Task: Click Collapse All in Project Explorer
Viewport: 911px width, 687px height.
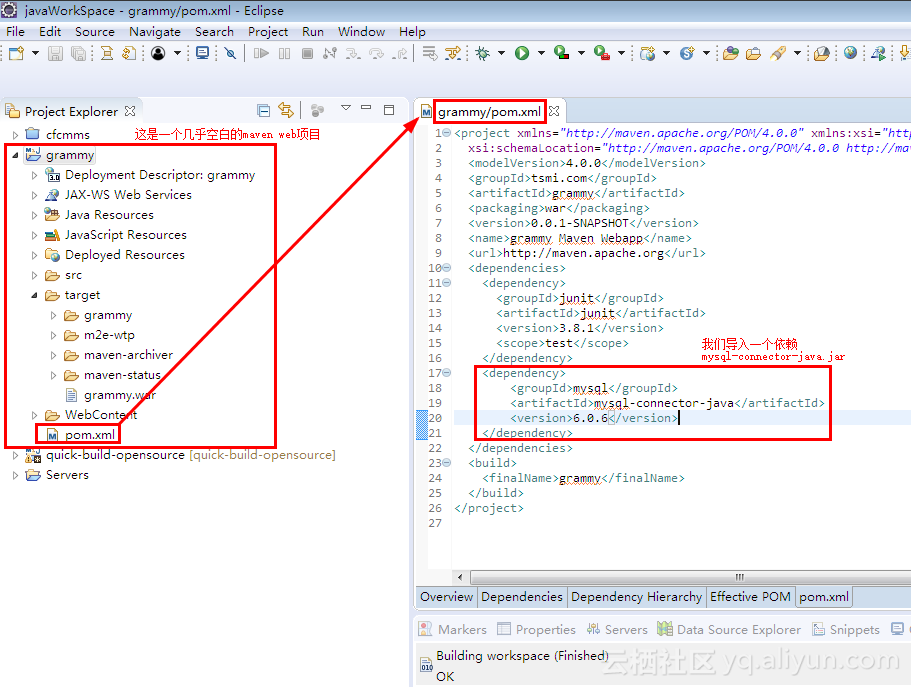Action: (264, 110)
